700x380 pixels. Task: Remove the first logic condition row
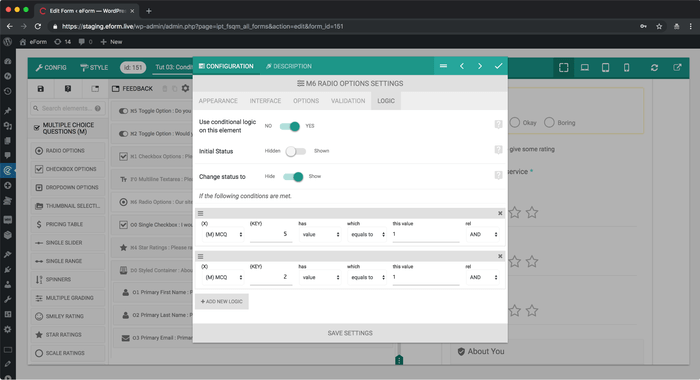point(500,213)
